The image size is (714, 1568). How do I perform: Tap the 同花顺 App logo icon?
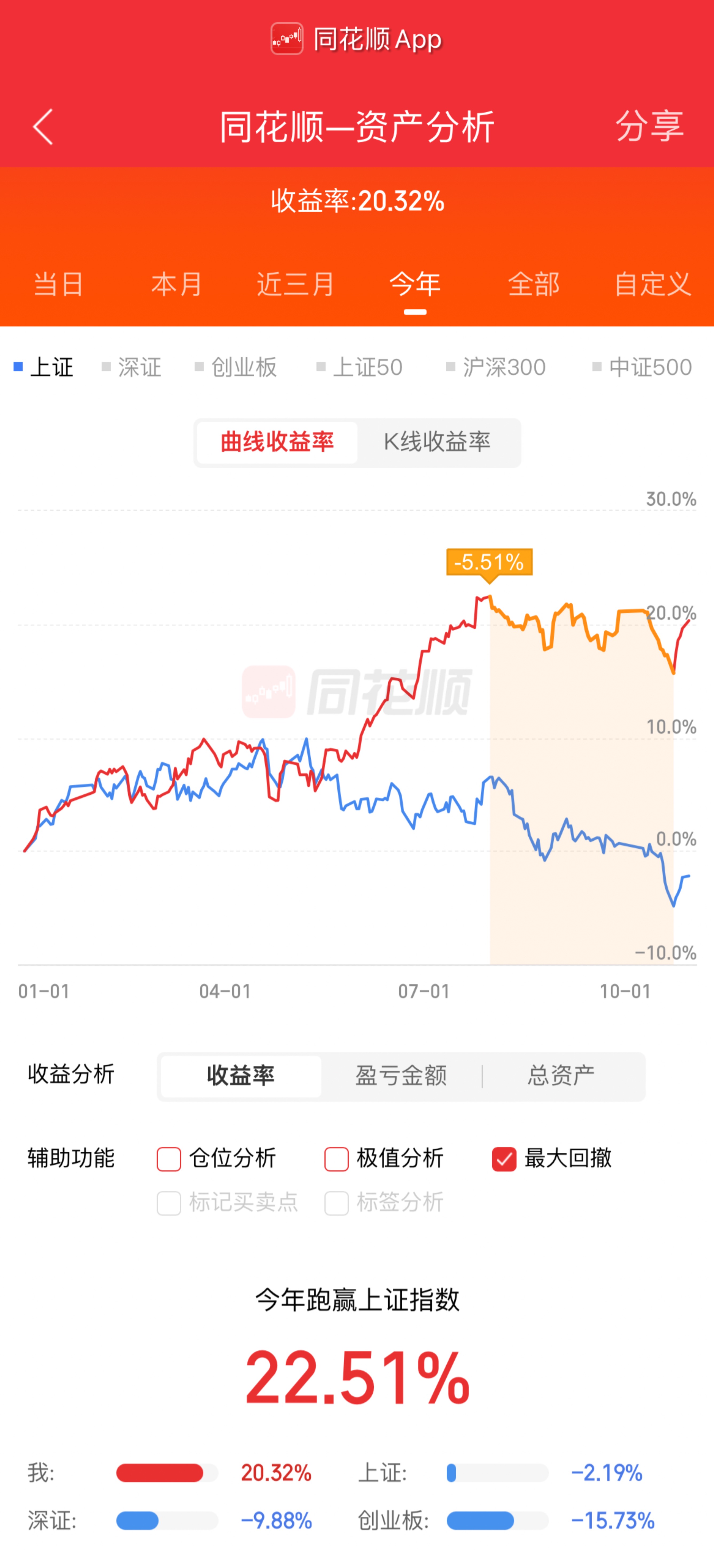[287, 39]
